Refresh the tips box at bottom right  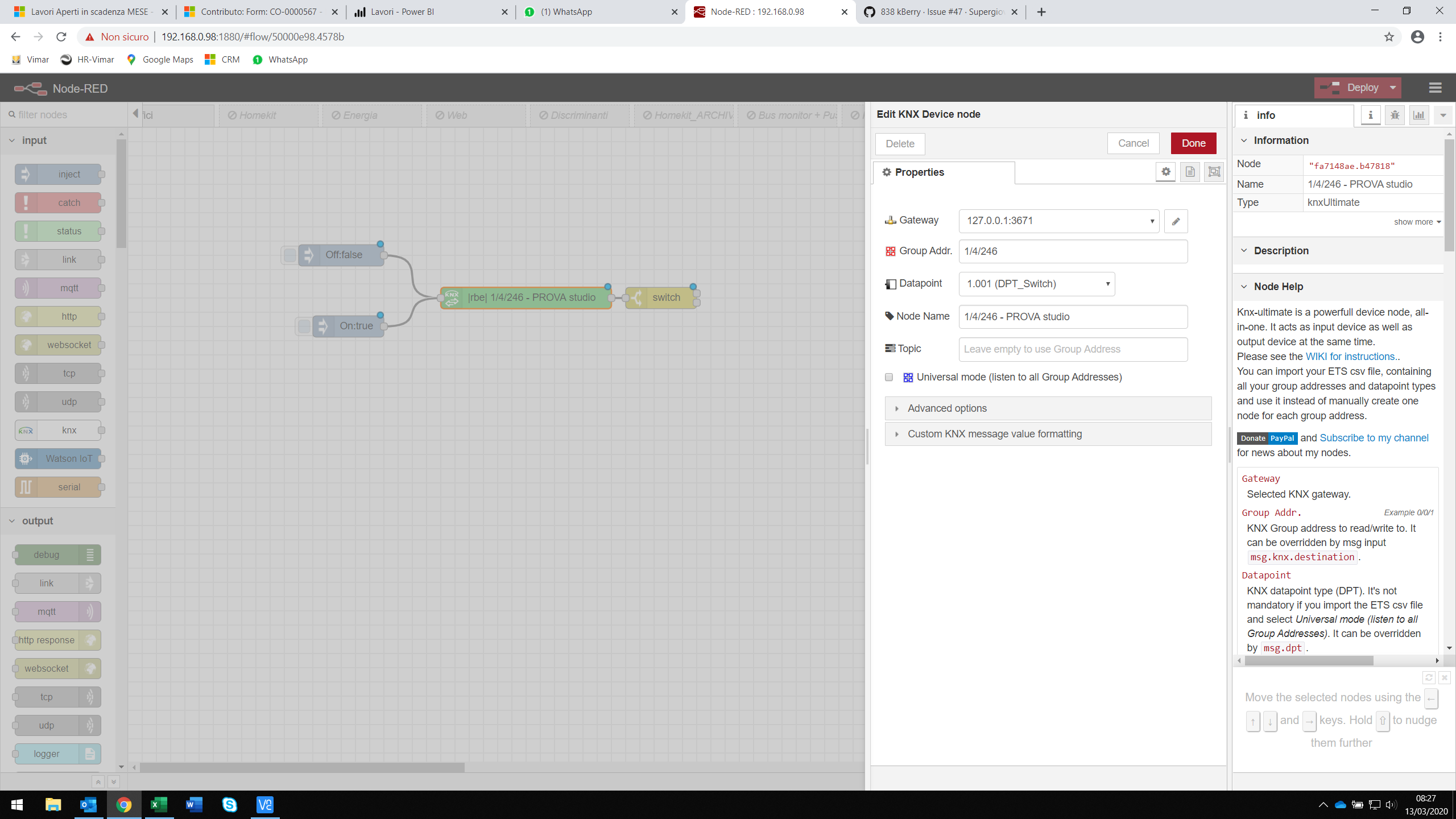coord(1429,677)
